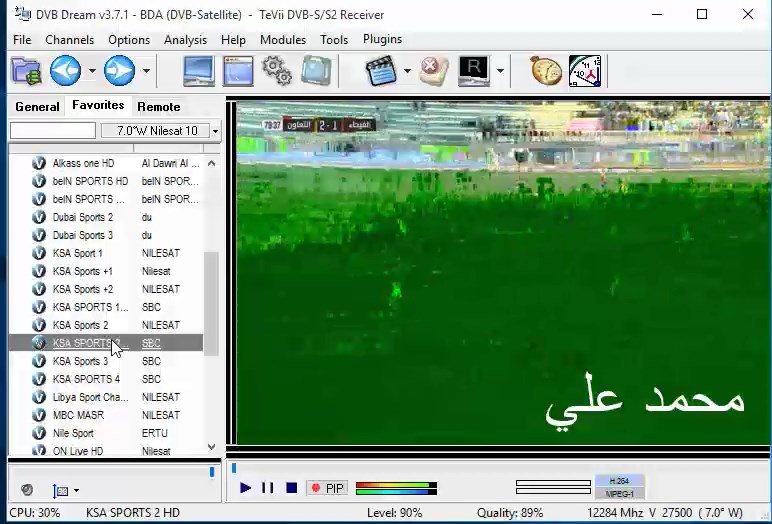Switch to the General tab
The width and height of the screenshot is (772, 524).
pyautogui.click(x=37, y=107)
